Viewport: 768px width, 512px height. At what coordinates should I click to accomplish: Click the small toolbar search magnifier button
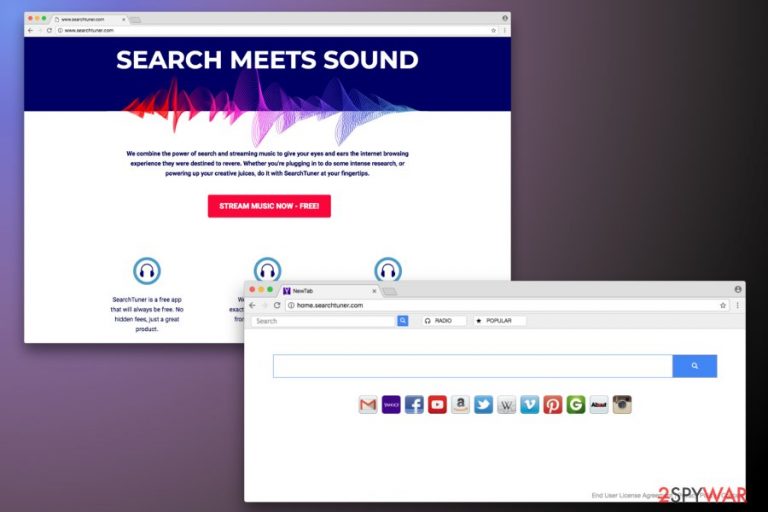403,321
